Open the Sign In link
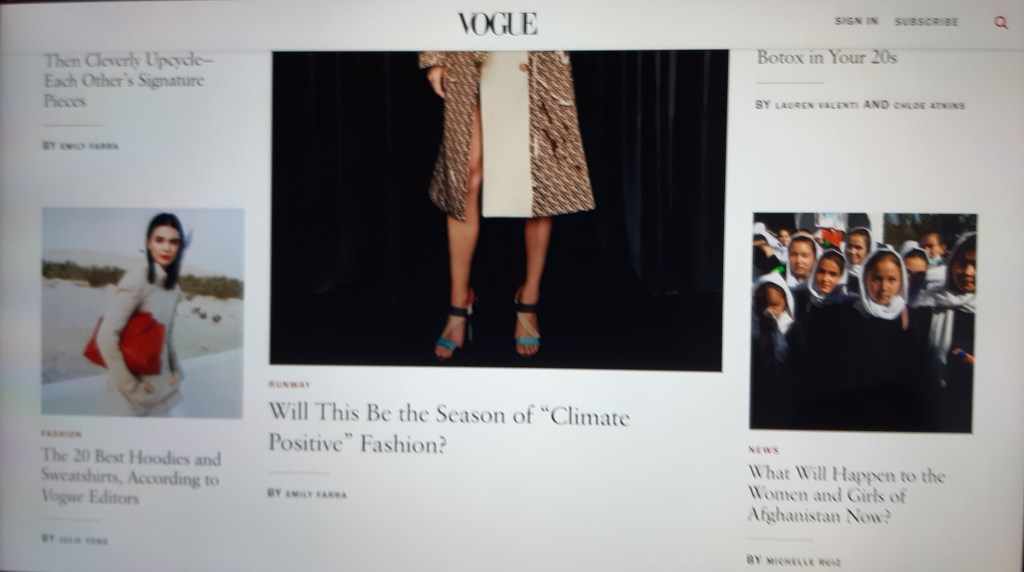 (x=856, y=22)
